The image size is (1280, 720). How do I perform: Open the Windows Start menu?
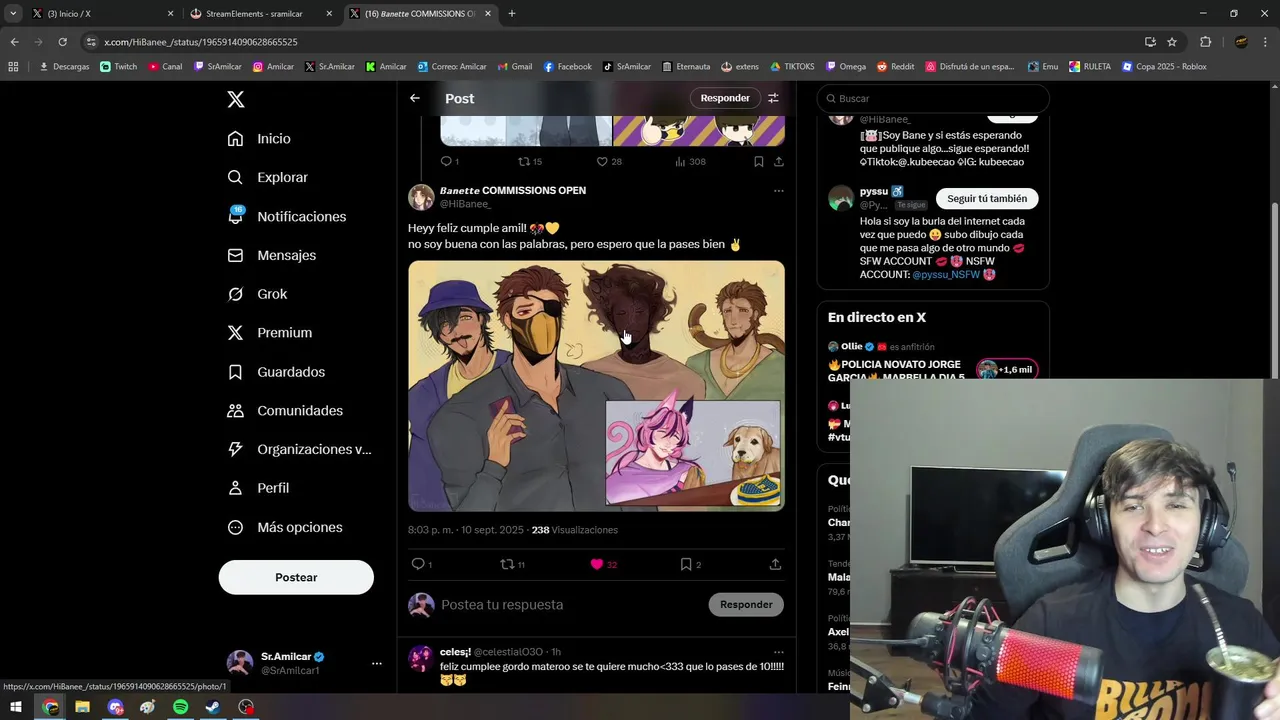click(16, 707)
